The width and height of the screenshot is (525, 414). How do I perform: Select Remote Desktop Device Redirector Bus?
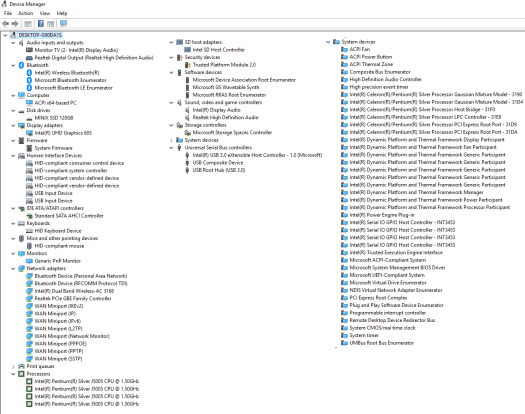[392, 320]
